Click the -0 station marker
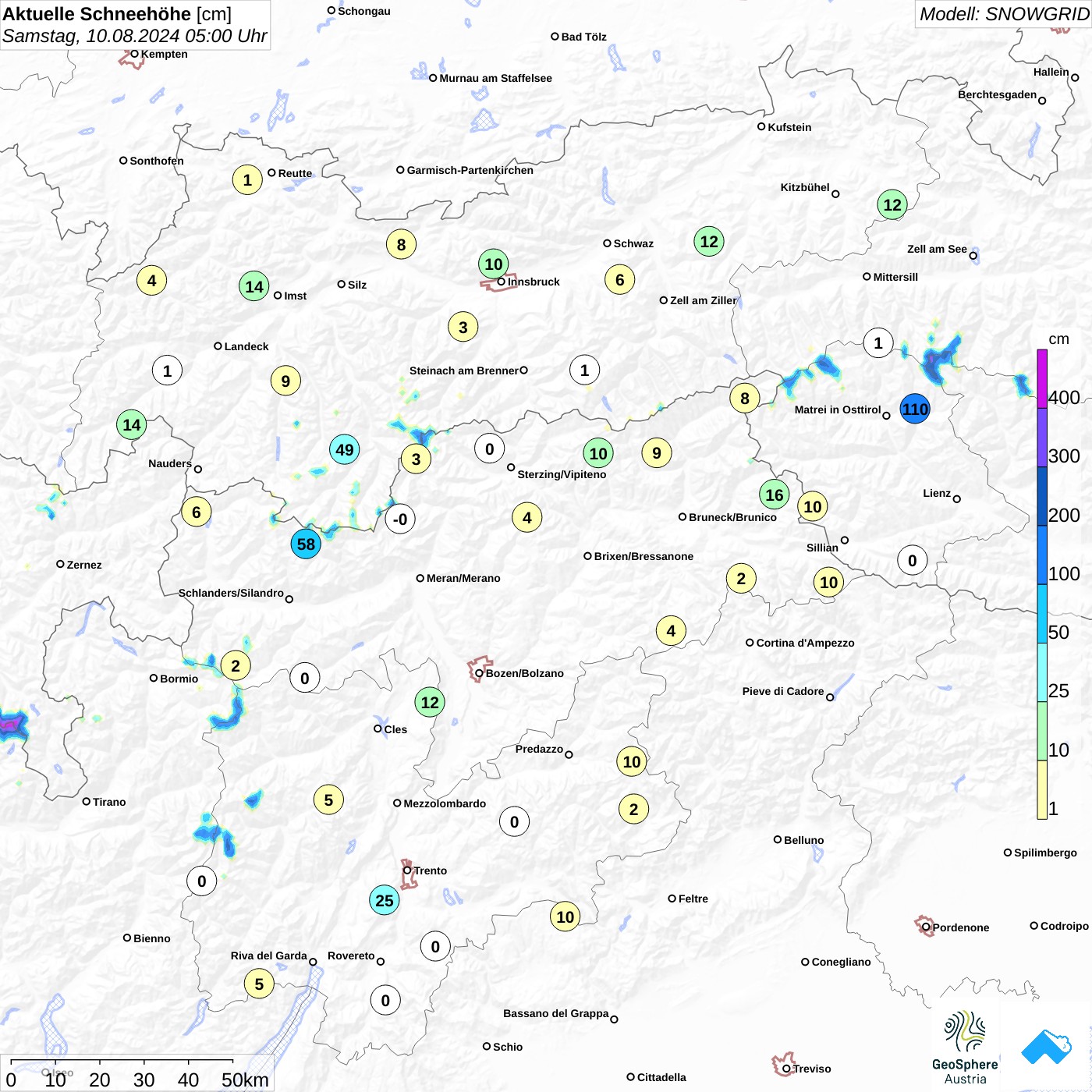Screen dimensions: 1092x1092 click(400, 519)
